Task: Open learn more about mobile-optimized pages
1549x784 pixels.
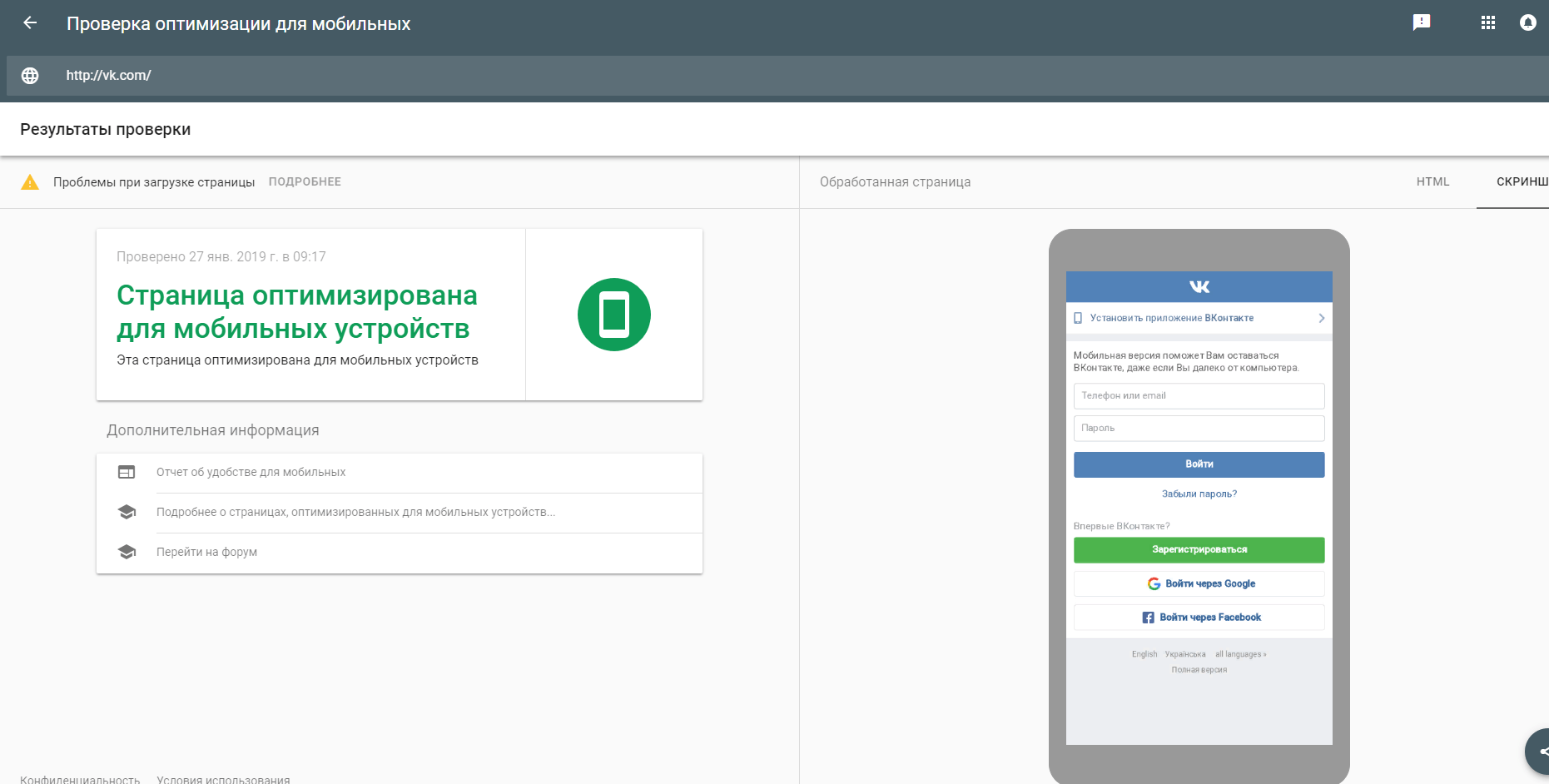Action: 355,512
